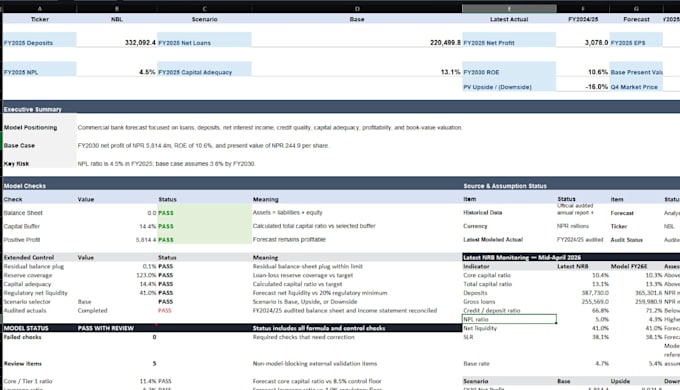This screenshot has width=680, height=390.
Task: Click the 'Ticker' cell in the top row
Action: pos(39,19)
